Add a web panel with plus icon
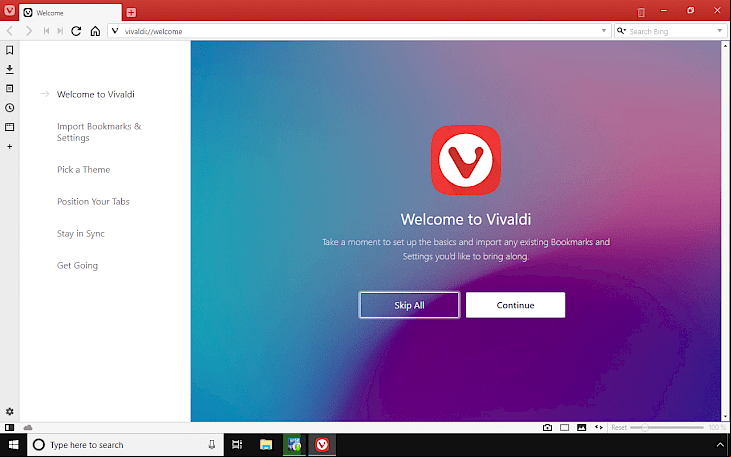 click(9, 146)
